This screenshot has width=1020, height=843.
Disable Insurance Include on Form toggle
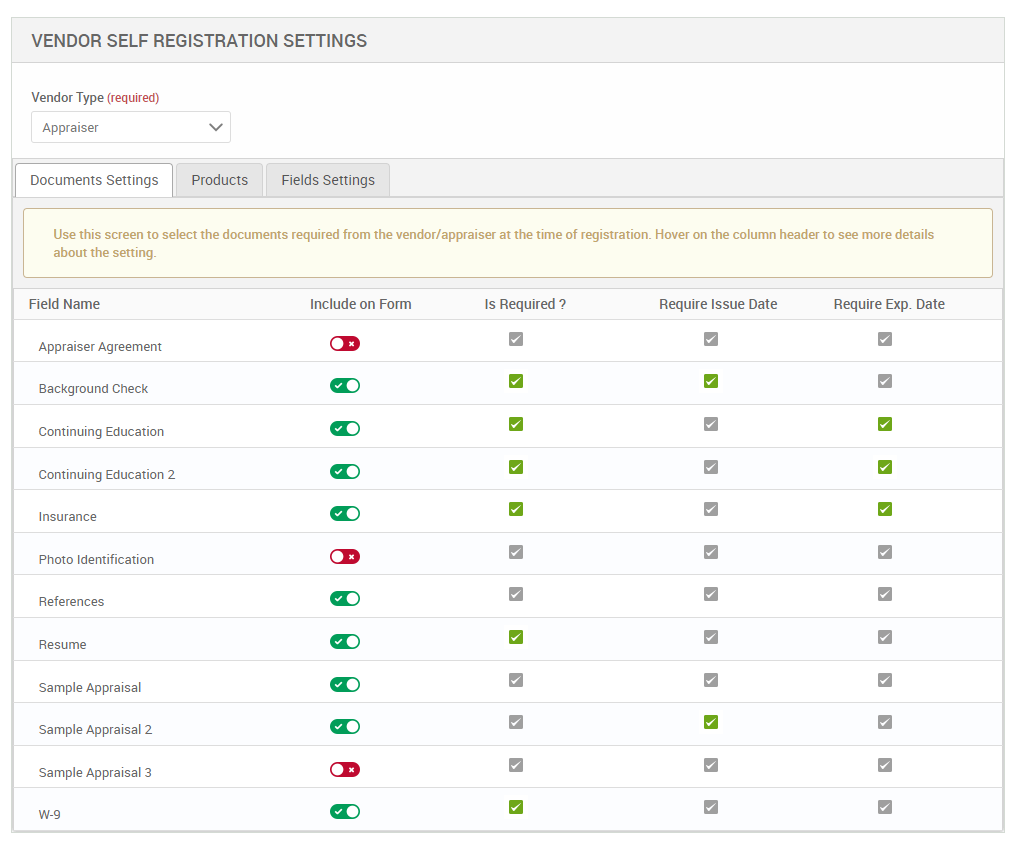(x=345, y=514)
